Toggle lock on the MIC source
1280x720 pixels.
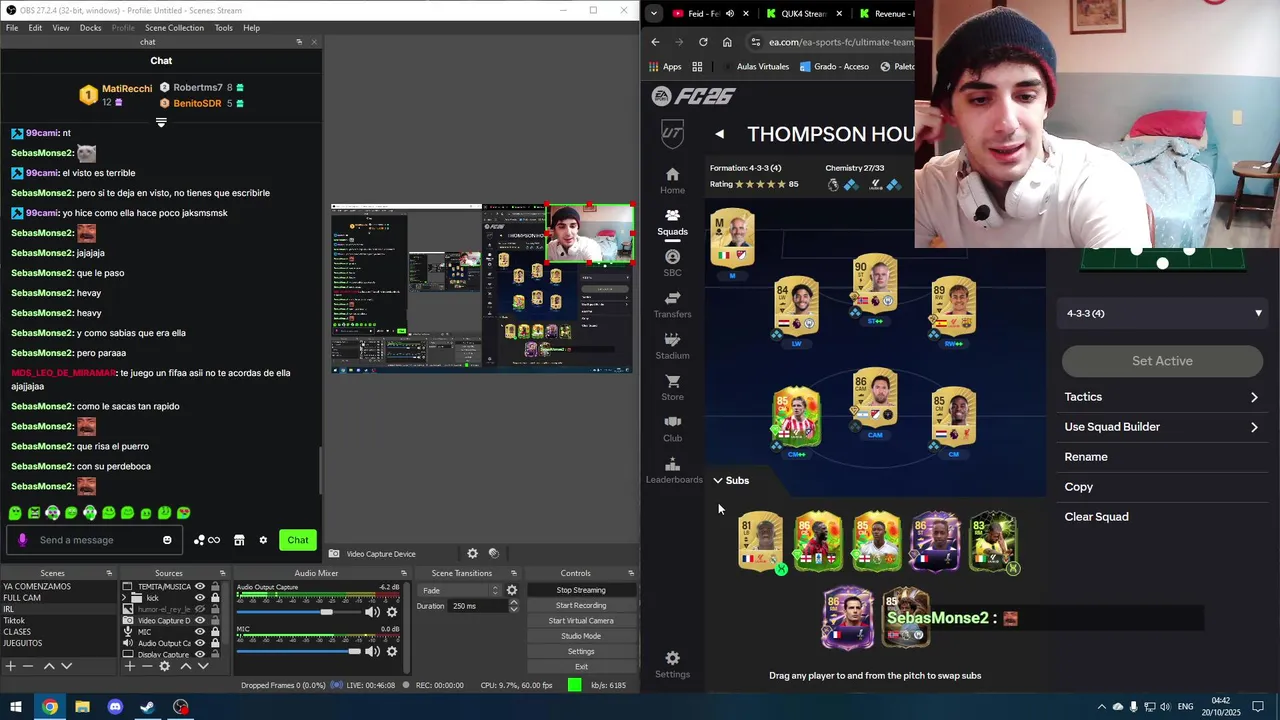214,632
